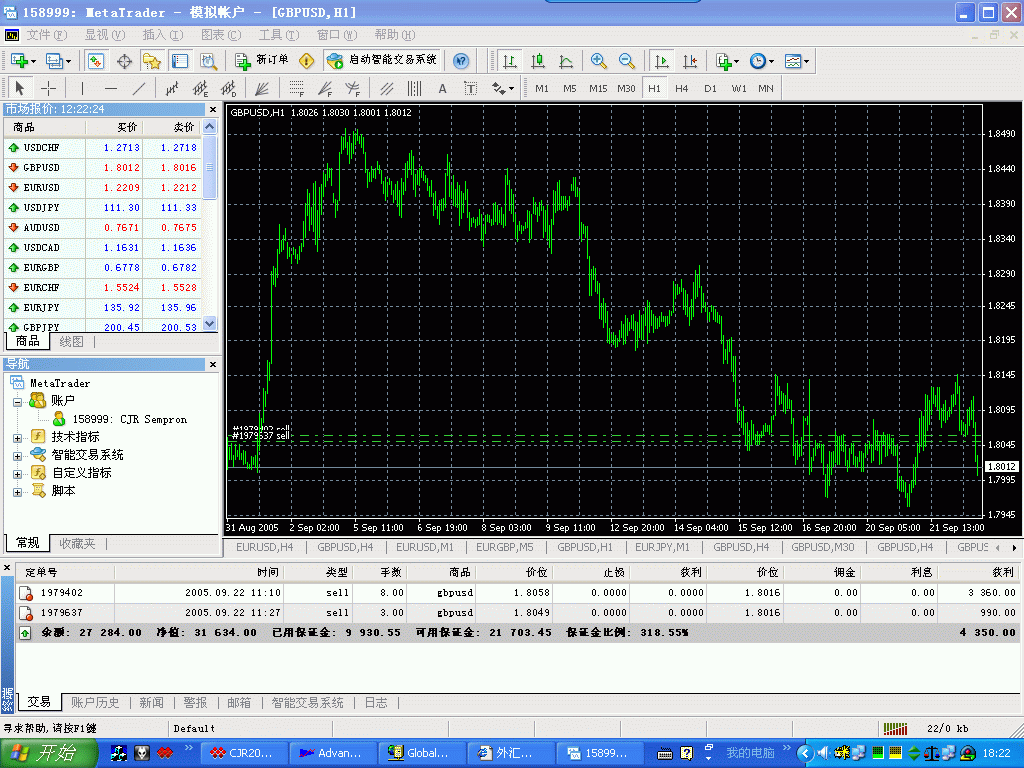Select the crosshair cursor tool
The width and height of the screenshot is (1024, 768).
pos(48,88)
